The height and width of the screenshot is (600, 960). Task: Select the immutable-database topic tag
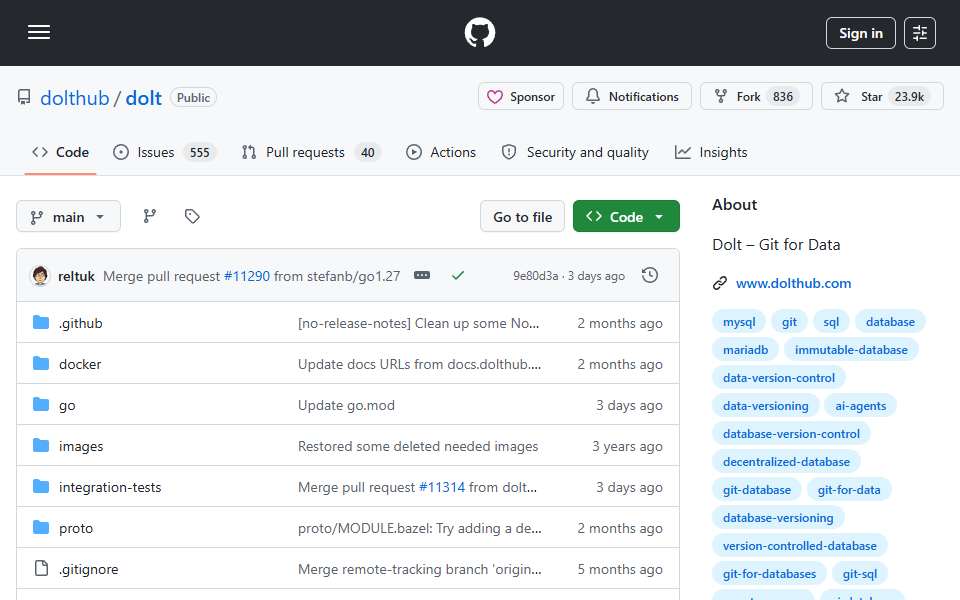click(851, 350)
